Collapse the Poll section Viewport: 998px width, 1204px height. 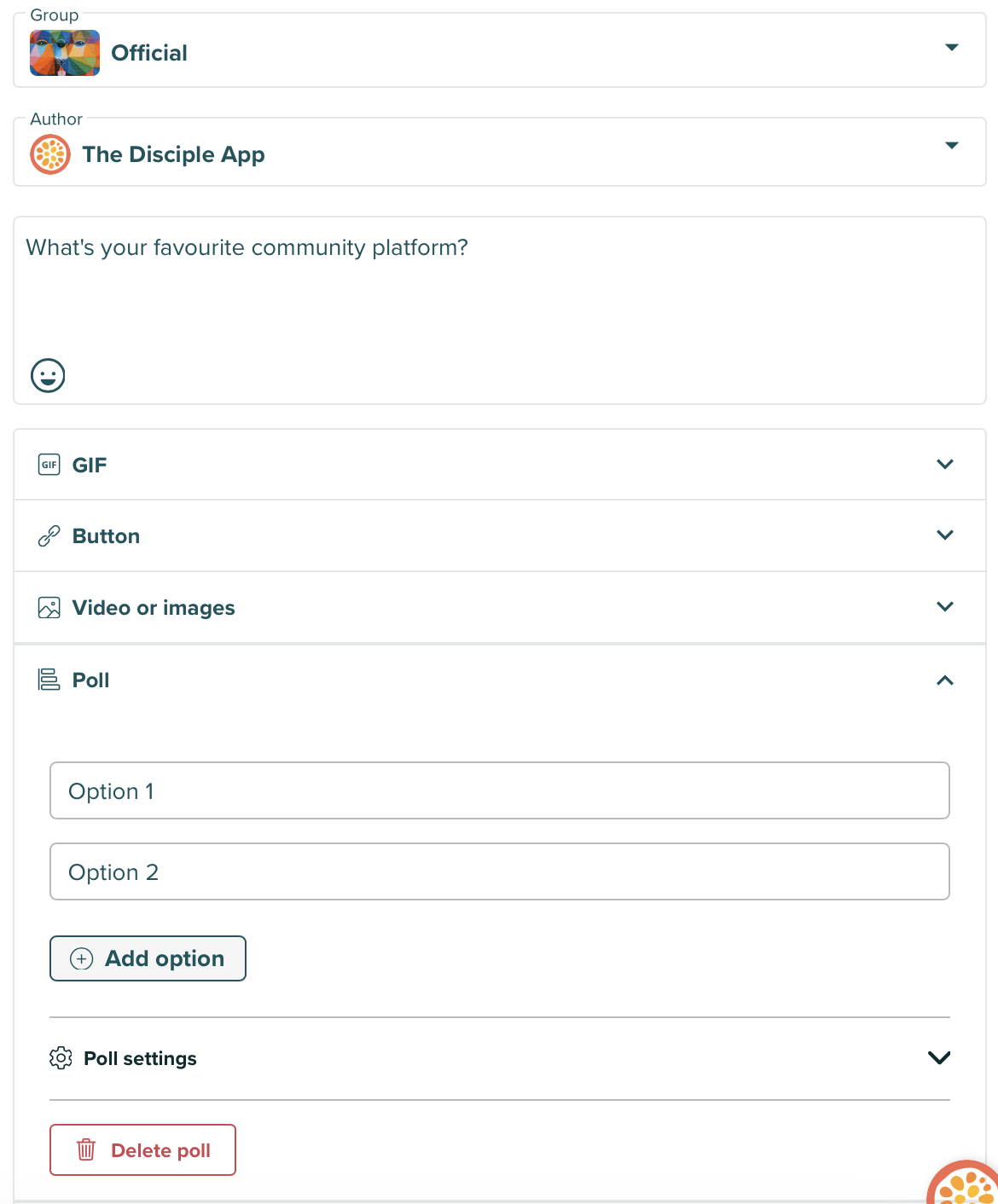tap(944, 680)
